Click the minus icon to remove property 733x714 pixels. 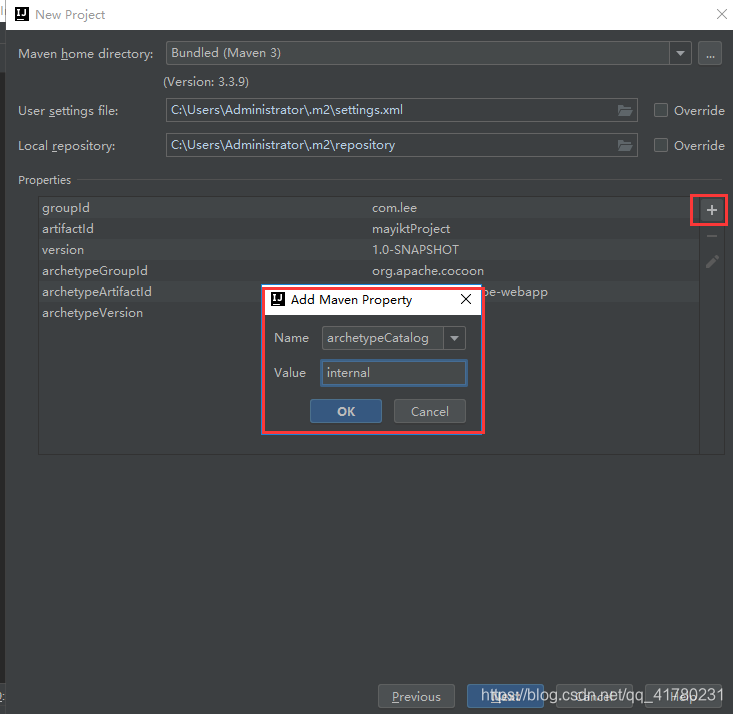(x=711, y=236)
